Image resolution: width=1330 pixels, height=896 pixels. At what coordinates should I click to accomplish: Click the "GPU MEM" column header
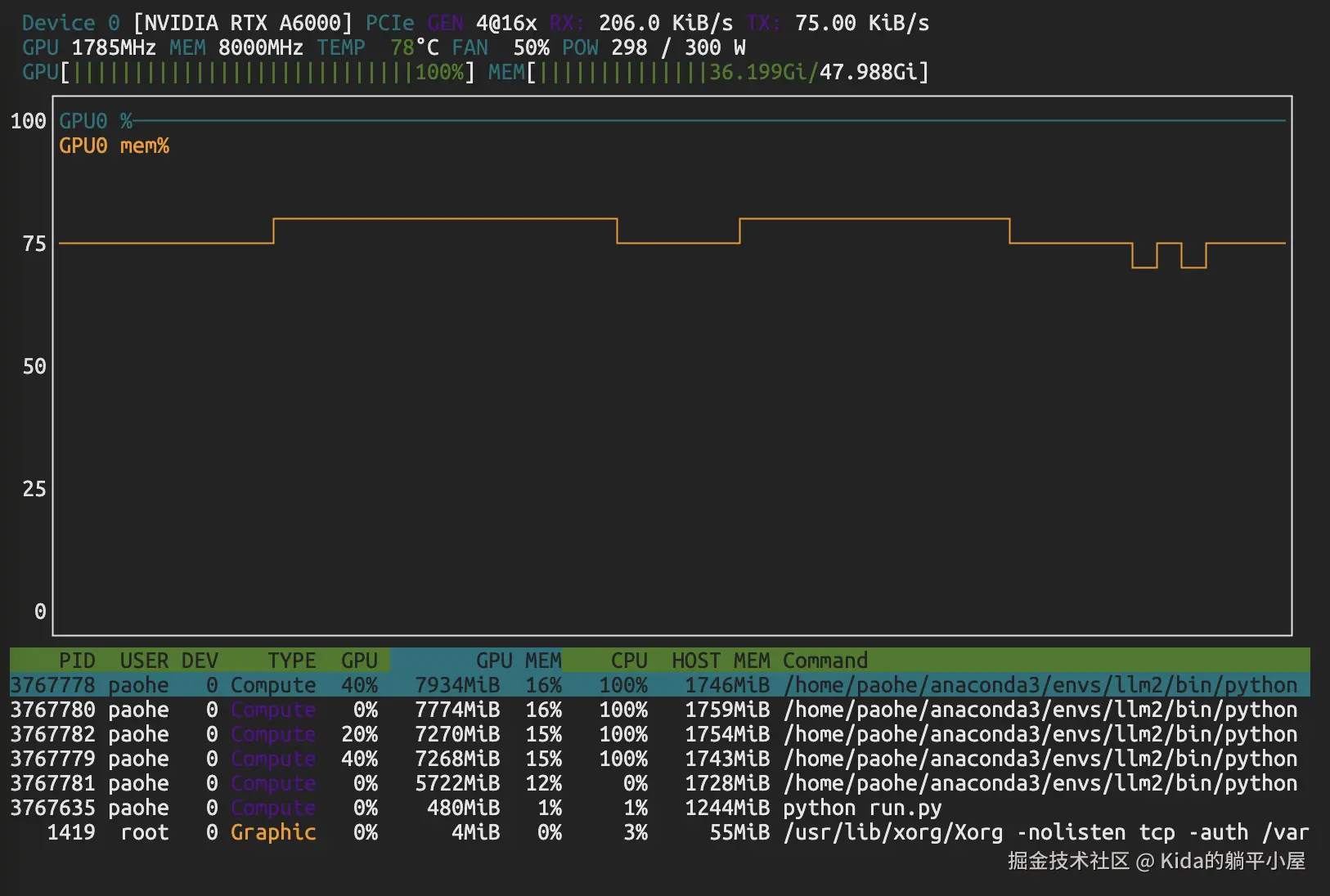(519, 661)
